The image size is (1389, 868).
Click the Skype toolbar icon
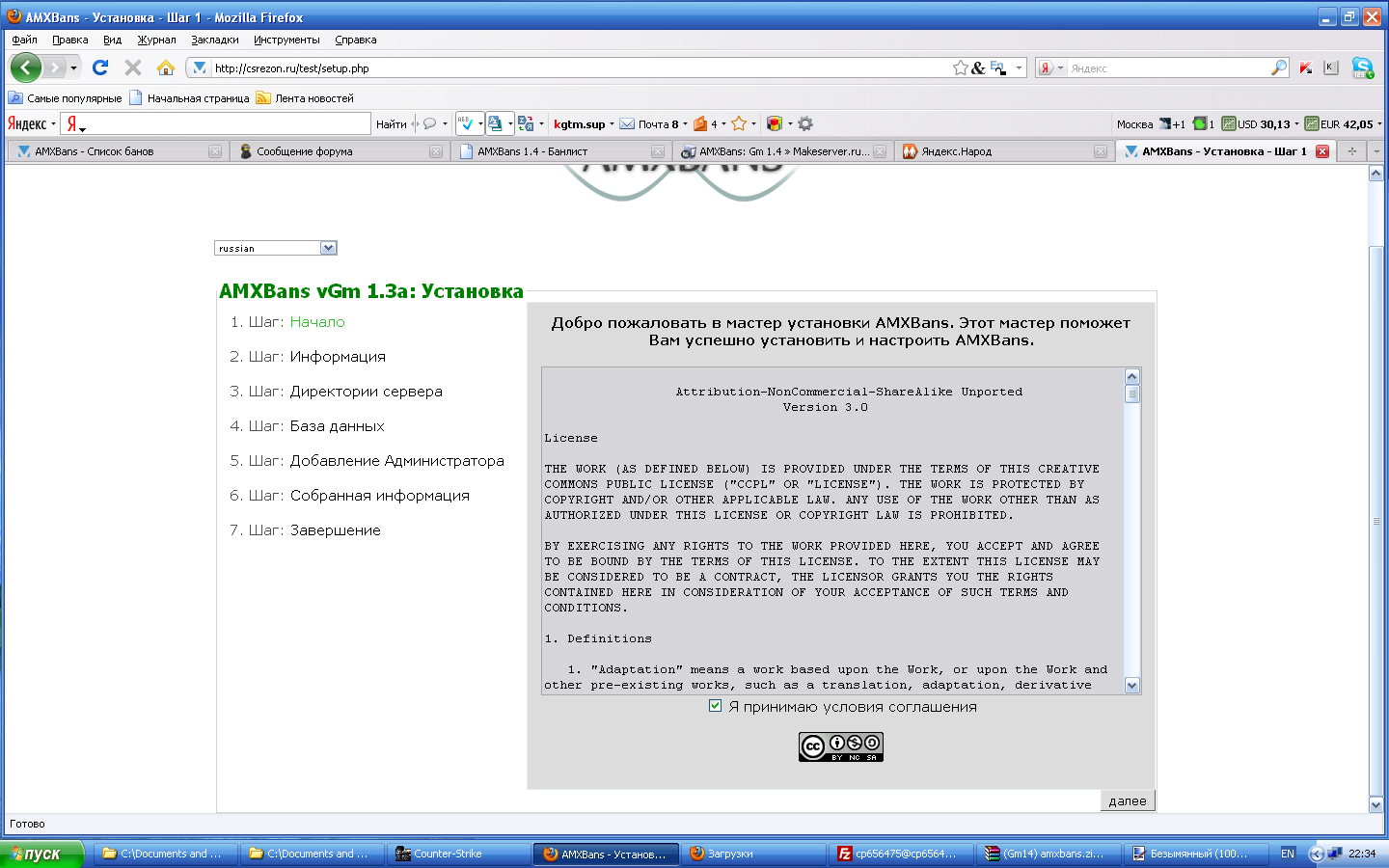pos(1363,68)
